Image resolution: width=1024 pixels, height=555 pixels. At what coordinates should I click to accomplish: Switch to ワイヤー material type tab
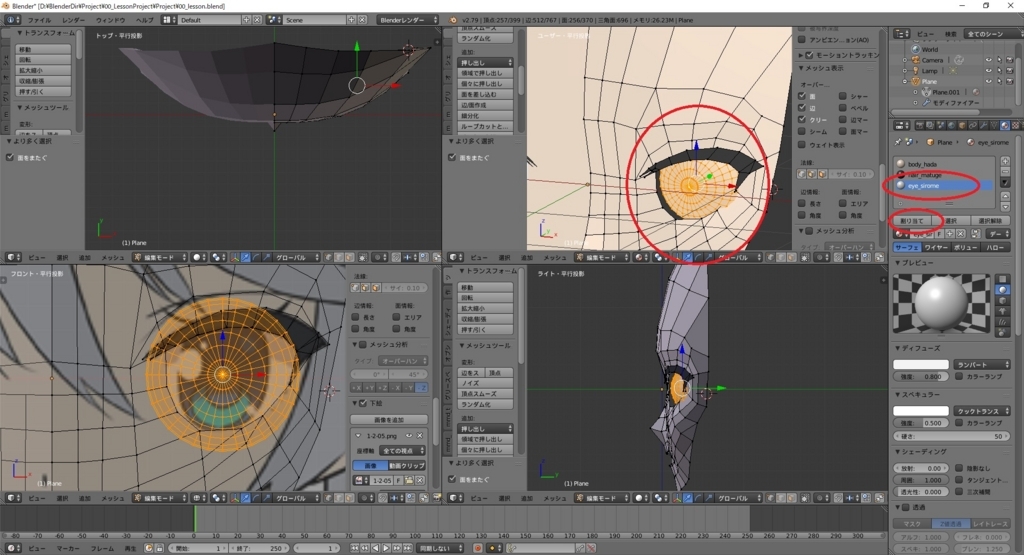coord(935,247)
